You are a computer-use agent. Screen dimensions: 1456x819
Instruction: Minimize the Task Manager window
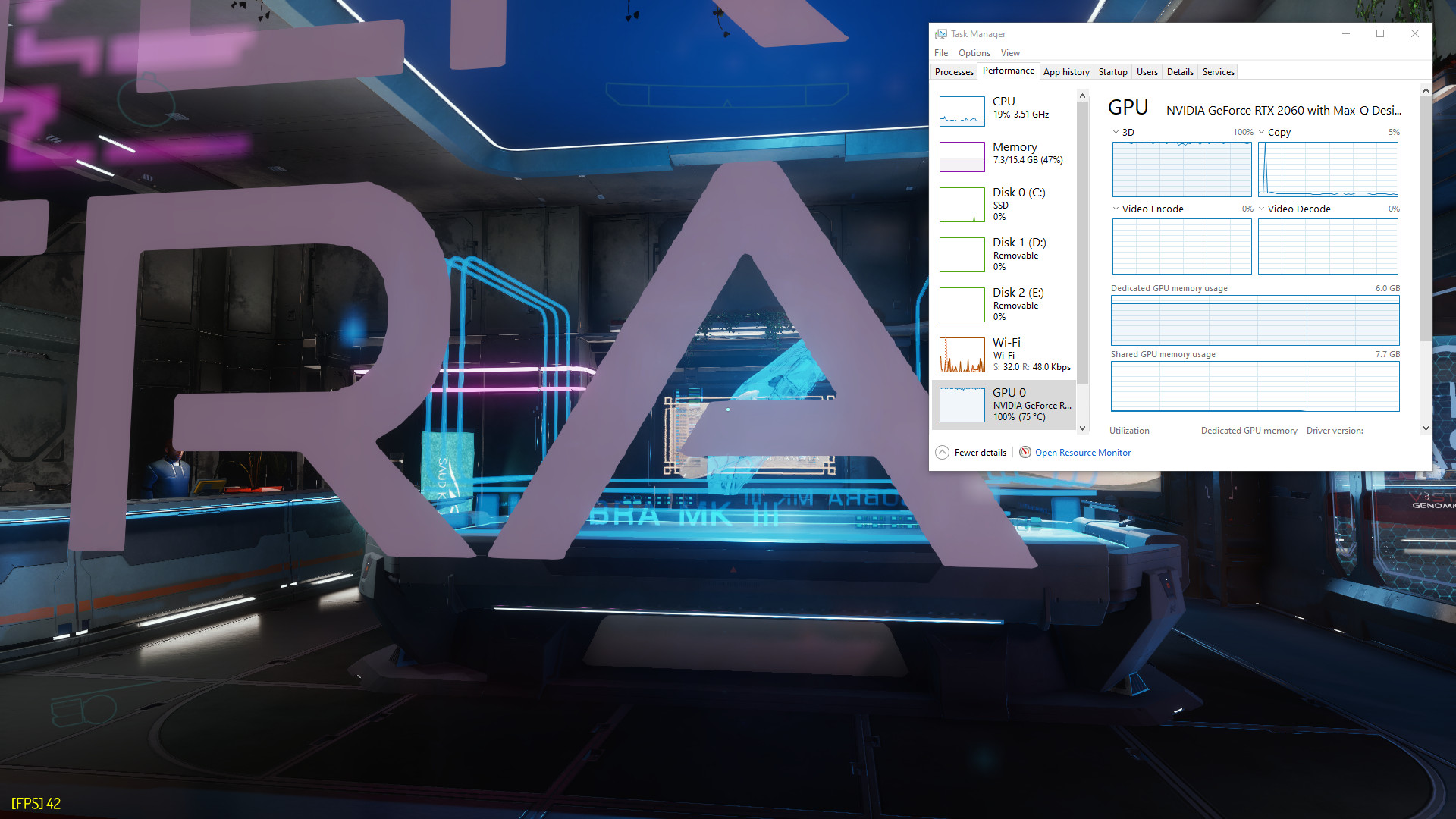coord(1346,33)
